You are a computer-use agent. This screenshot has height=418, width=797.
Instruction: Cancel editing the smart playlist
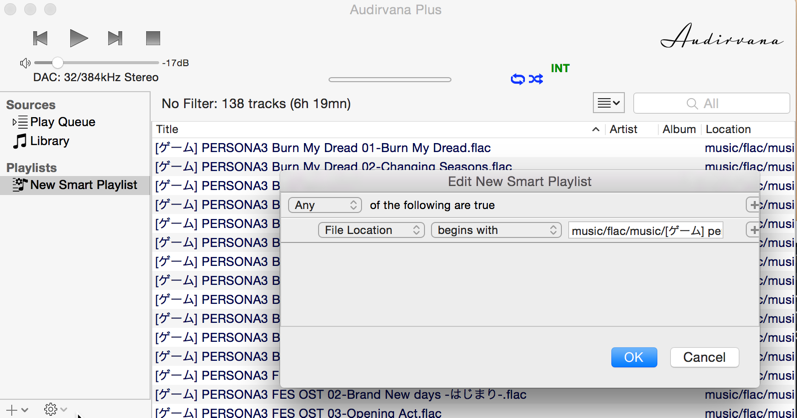click(x=704, y=357)
